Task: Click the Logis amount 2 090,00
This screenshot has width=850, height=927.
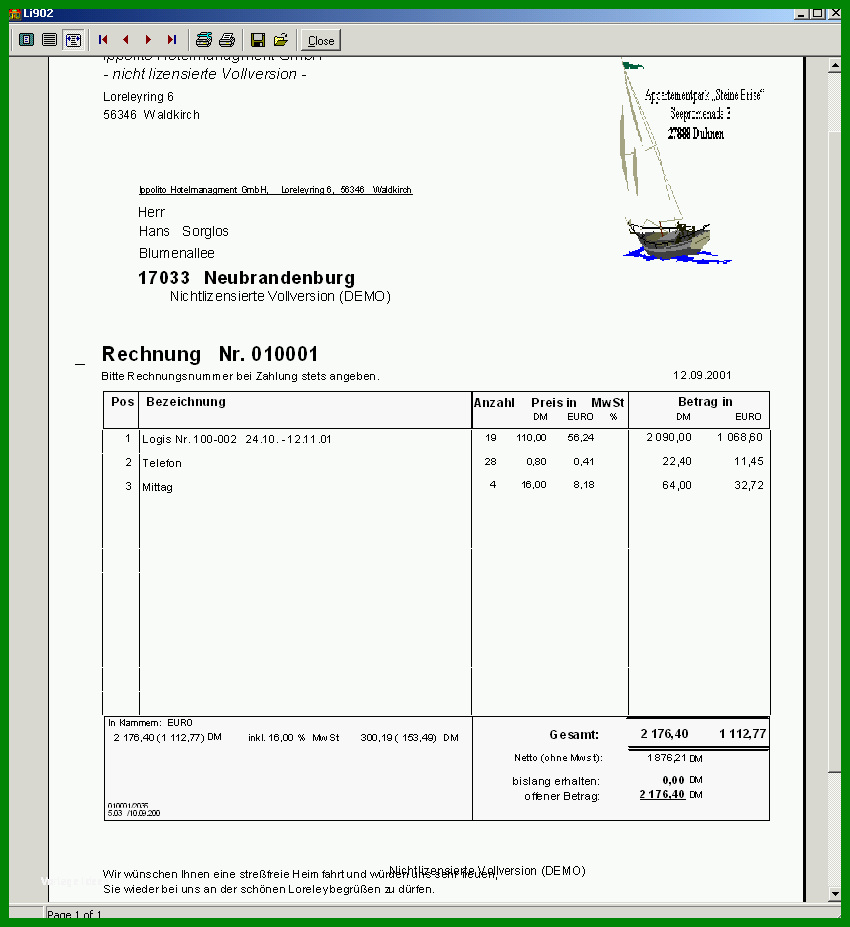Action: [x=669, y=437]
